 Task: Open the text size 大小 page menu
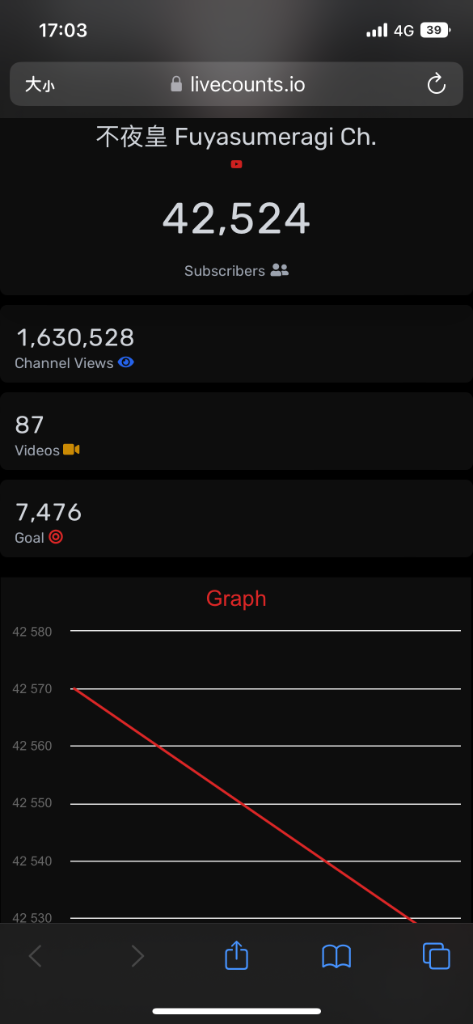tap(40, 85)
